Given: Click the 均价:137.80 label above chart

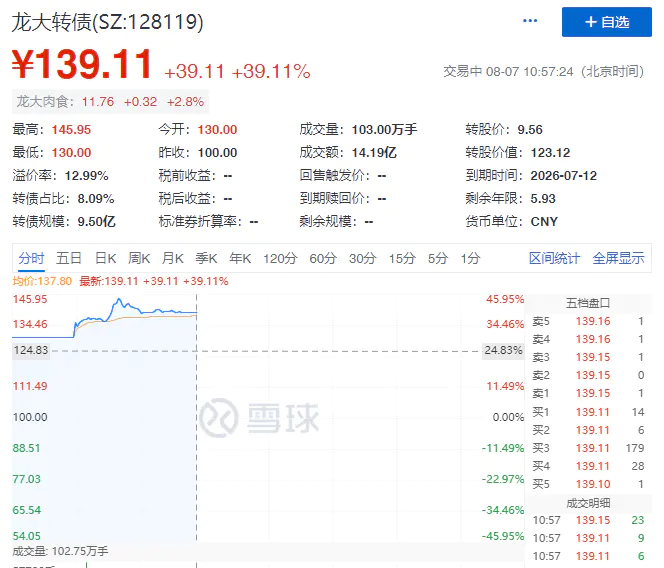Looking at the screenshot, I should point(42,281).
